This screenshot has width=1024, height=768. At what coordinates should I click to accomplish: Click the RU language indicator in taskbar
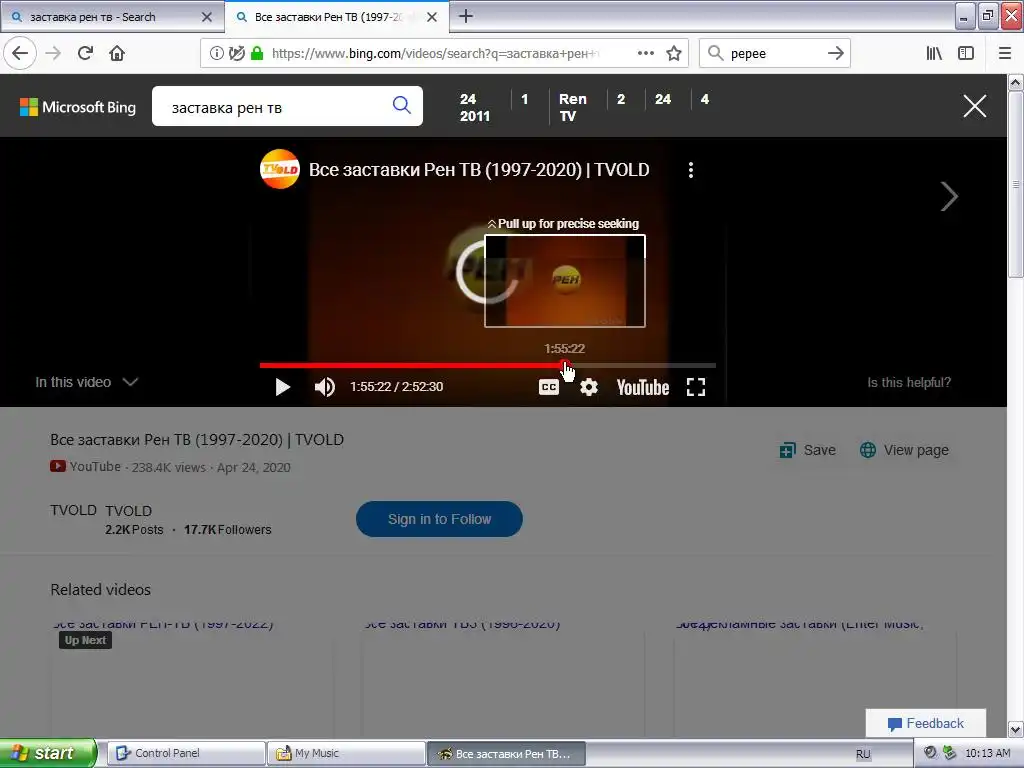click(x=863, y=754)
